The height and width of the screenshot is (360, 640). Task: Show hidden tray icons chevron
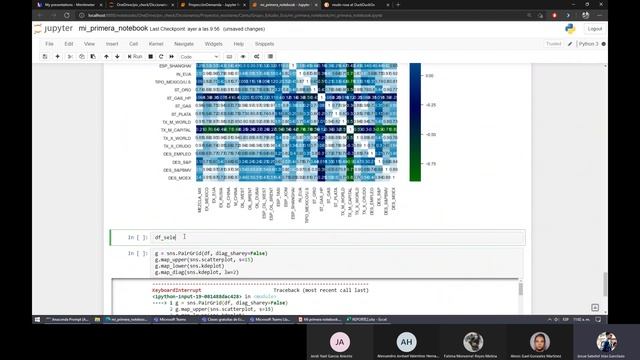click(549, 320)
